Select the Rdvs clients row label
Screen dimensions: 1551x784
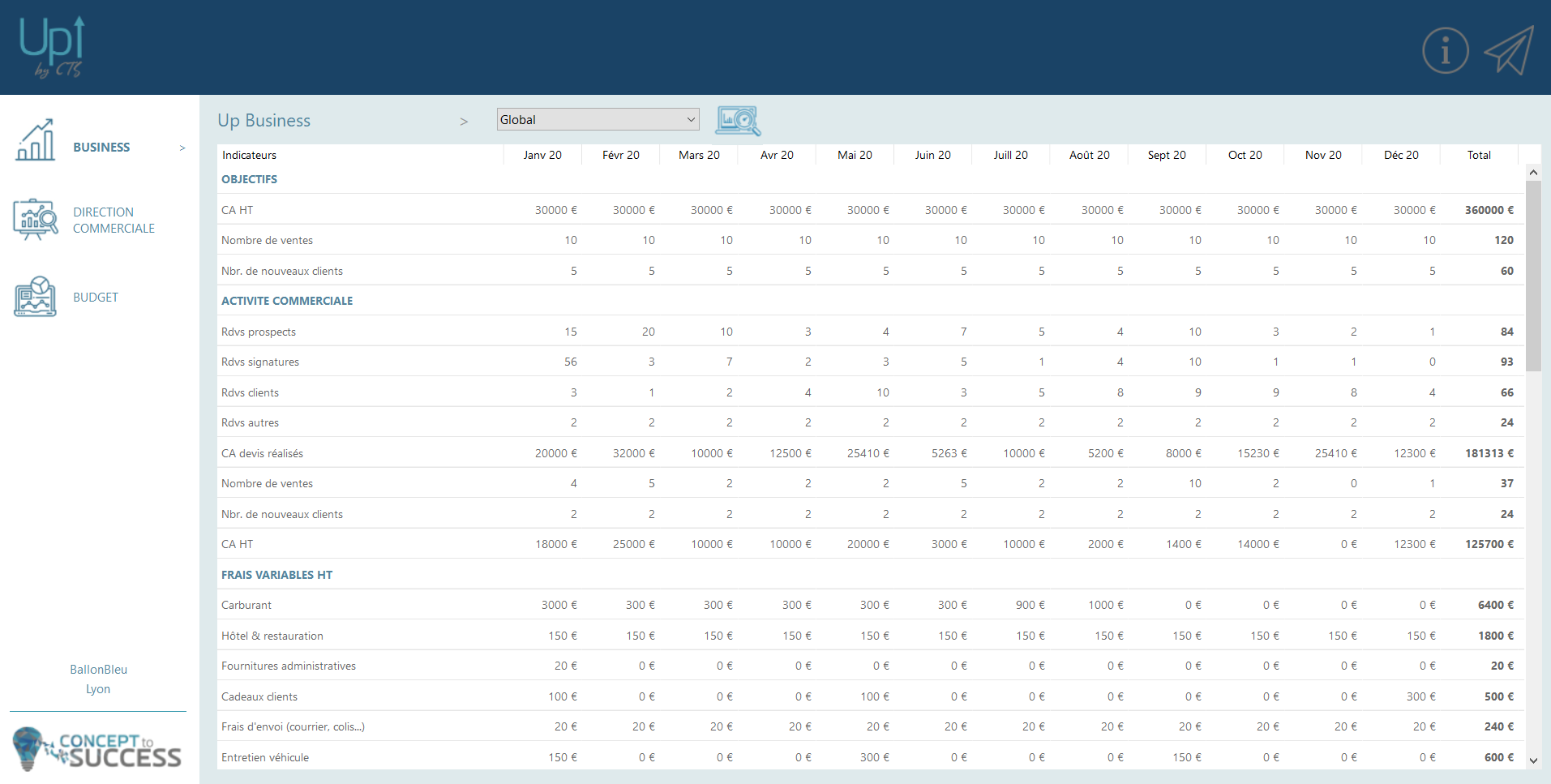[x=250, y=392]
